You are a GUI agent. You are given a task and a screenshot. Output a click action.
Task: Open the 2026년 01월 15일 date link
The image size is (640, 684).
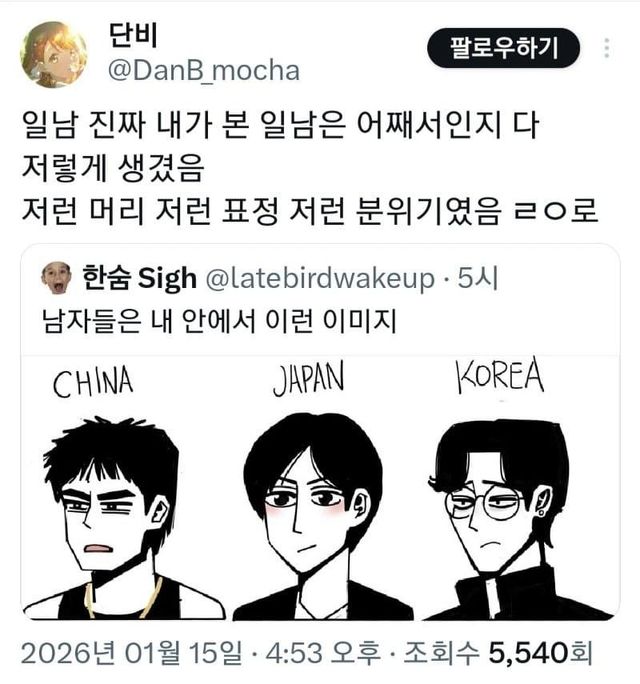coord(131,653)
